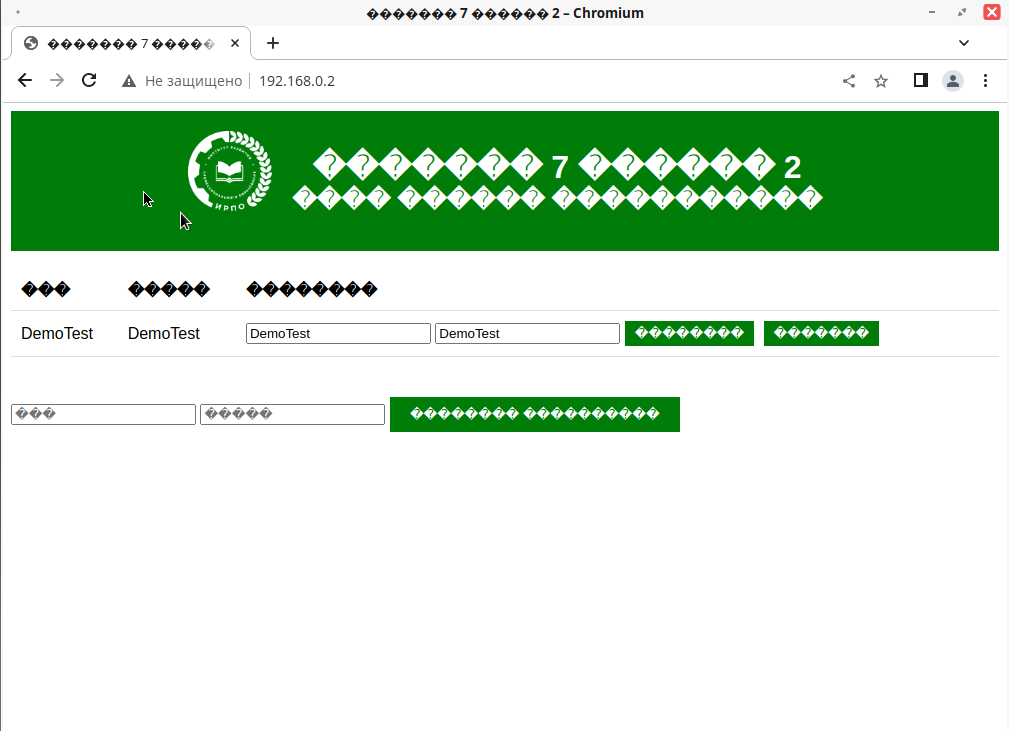
Task: Toggle the browser side panel icon
Action: (x=921, y=81)
